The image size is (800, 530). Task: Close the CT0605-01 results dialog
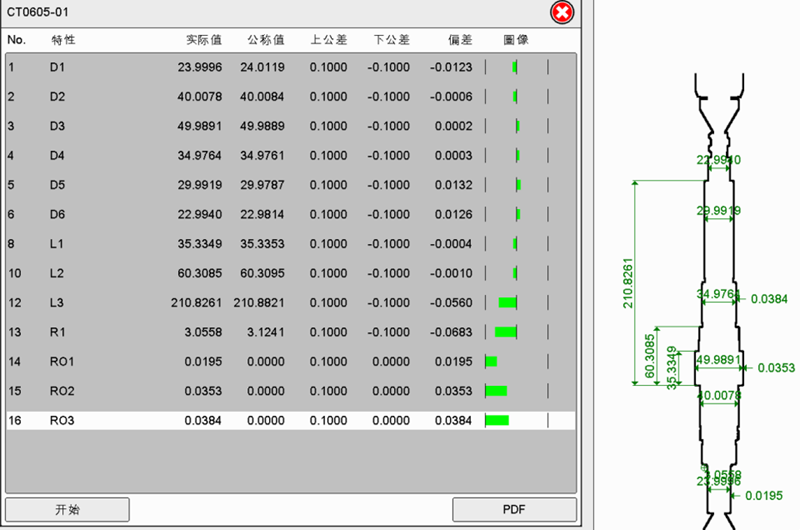click(562, 12)
